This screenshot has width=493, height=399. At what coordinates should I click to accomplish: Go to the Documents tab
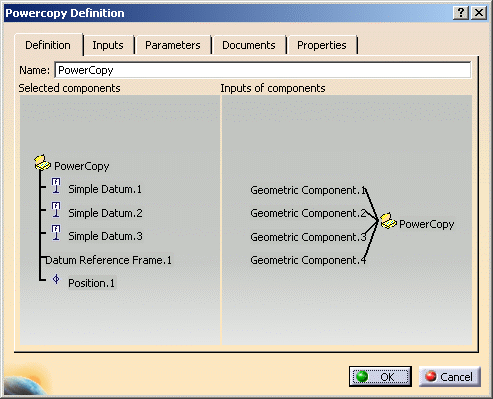249,45
